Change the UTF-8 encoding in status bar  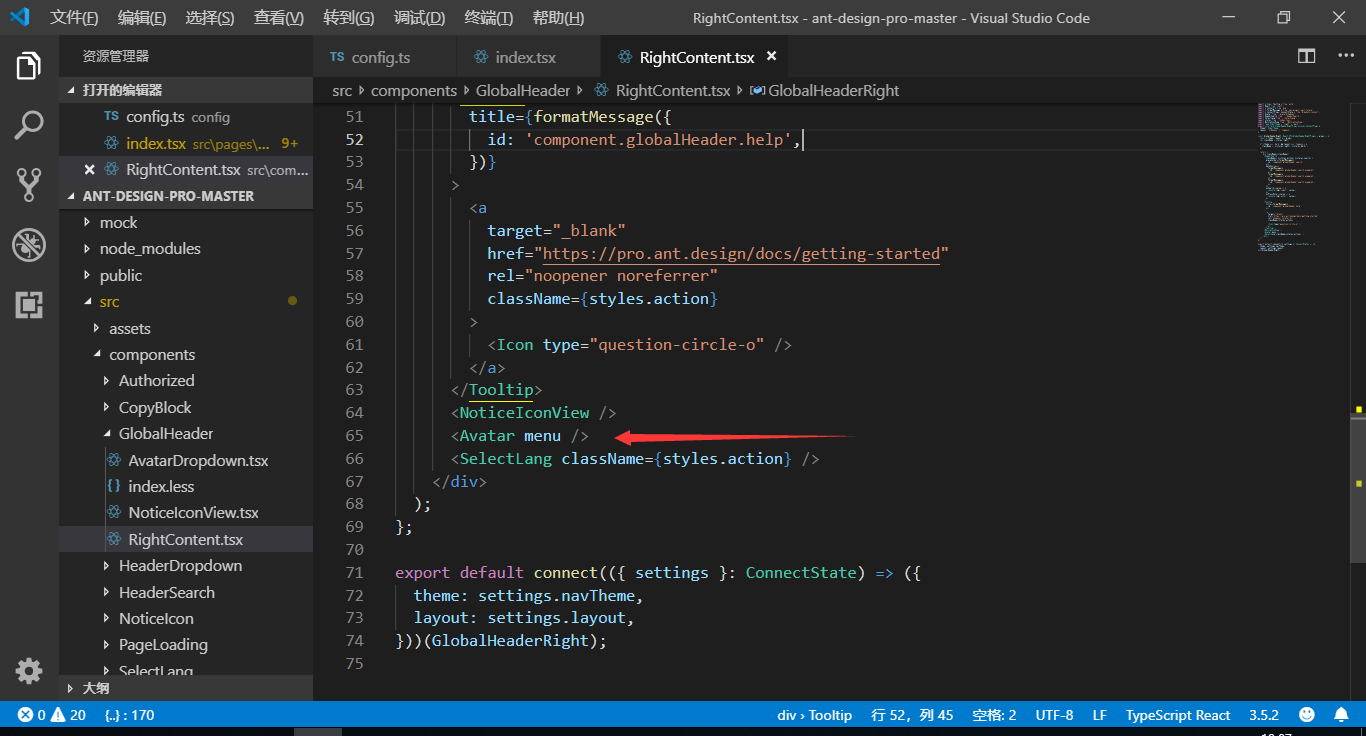[1054, 715]
